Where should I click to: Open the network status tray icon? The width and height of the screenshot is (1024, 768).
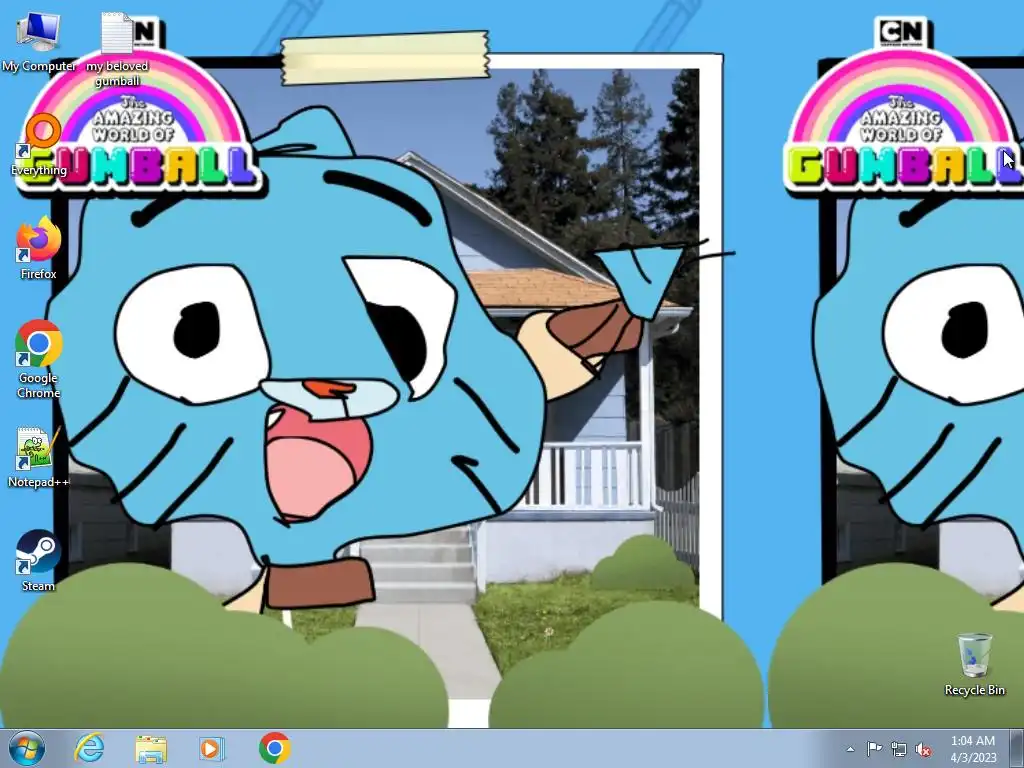[899, 749]
